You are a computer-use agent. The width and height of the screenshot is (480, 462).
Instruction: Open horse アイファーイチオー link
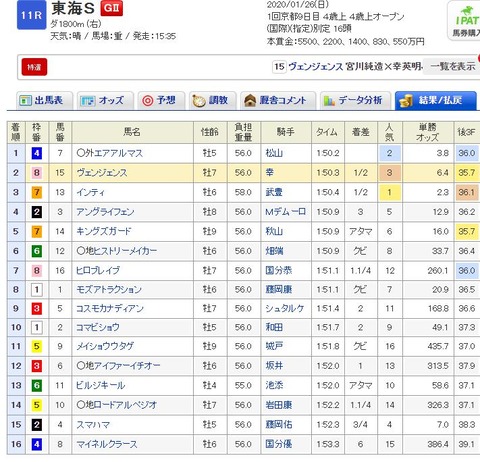(x=127, y=366)
